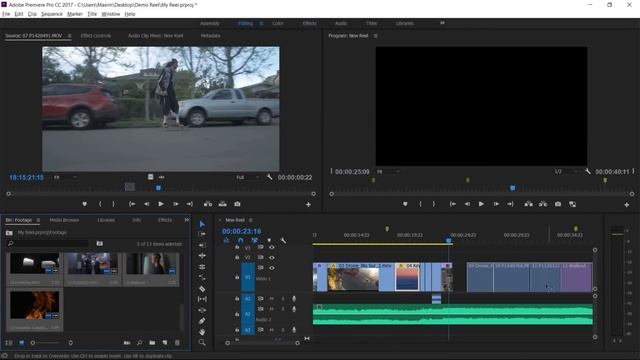640x360 pixels.
Task: Open New Reel timeline panel menu
Action: pyautogui.click(x=251, y=220)
